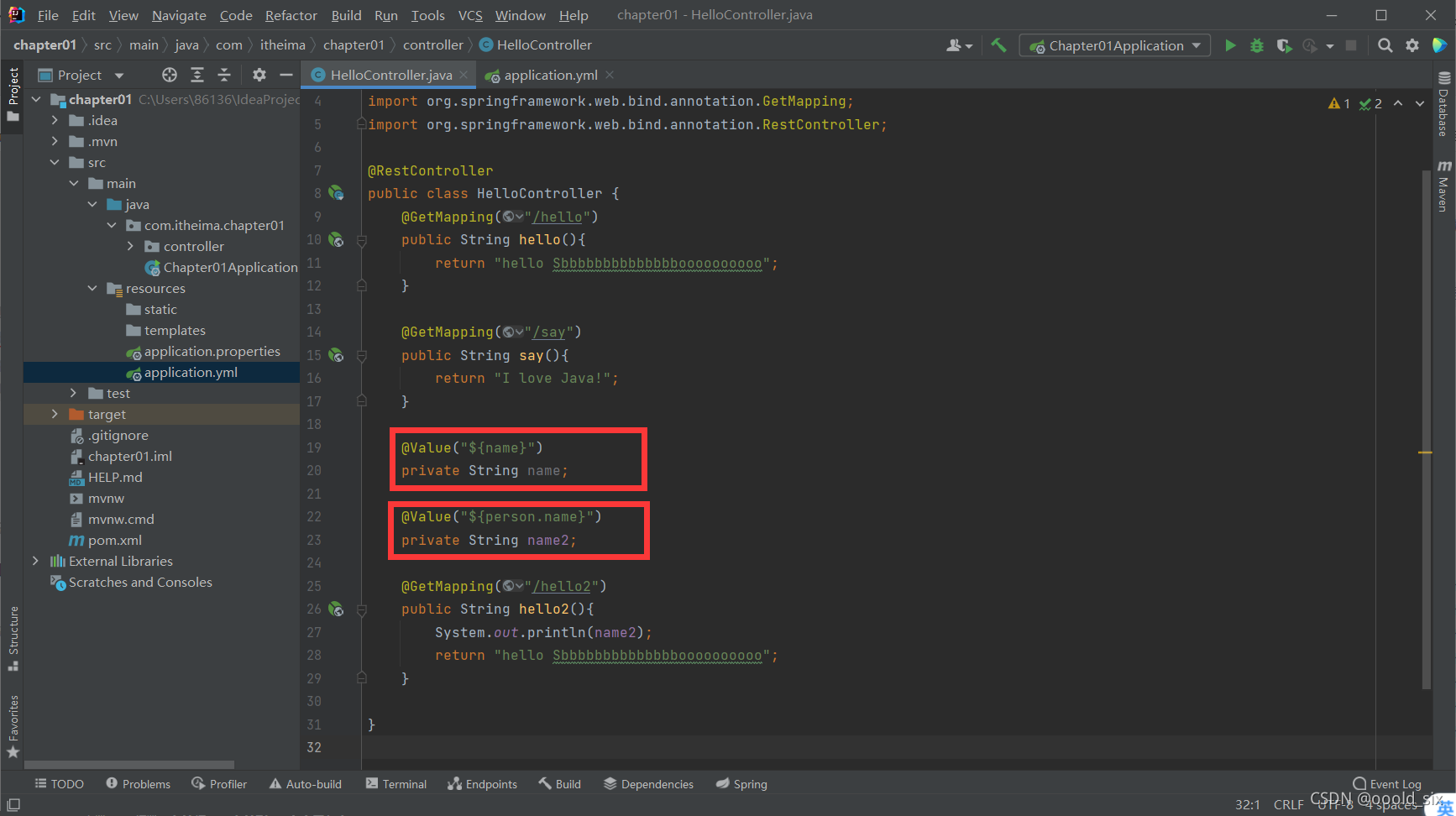Expand the target folder
The height and width of the screenshot is (816, 1456).
[55, 414]
